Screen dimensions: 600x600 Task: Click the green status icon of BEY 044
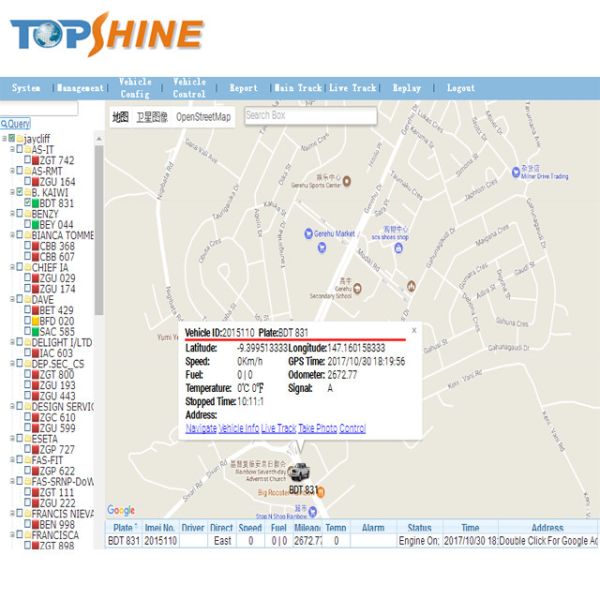pyautogui.click(x=36, y=225)
